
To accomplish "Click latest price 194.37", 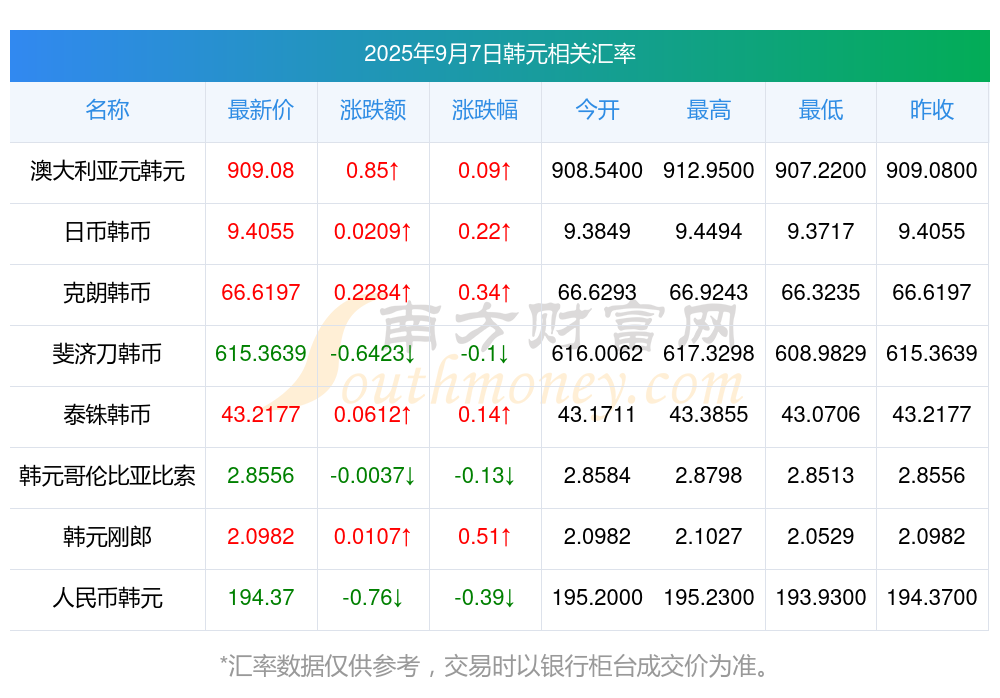I will tap(261, 597).
